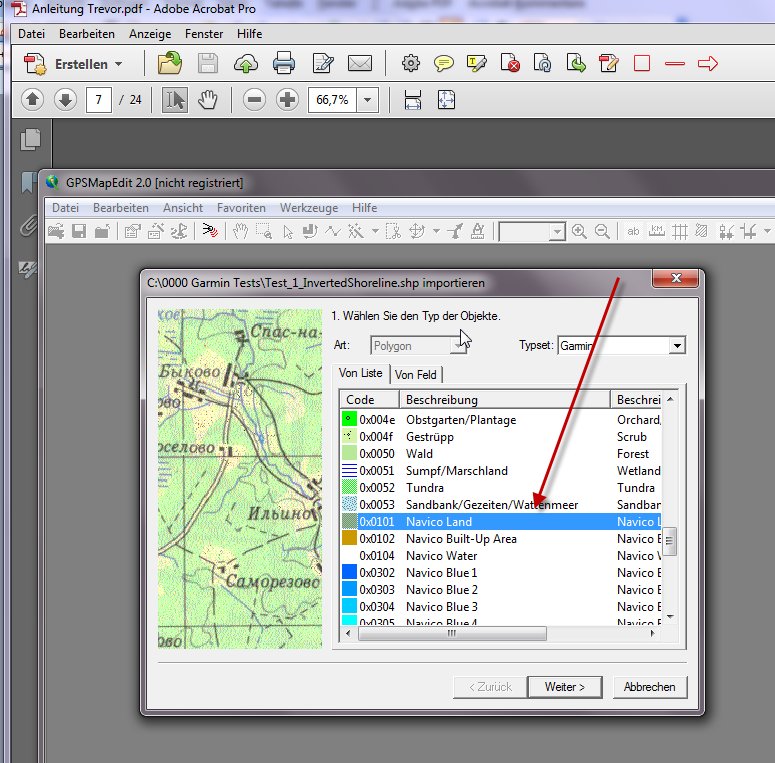Go to previous page with up arrow
The height and width of the screenshot is (763, 775).
tap(32, 100)
